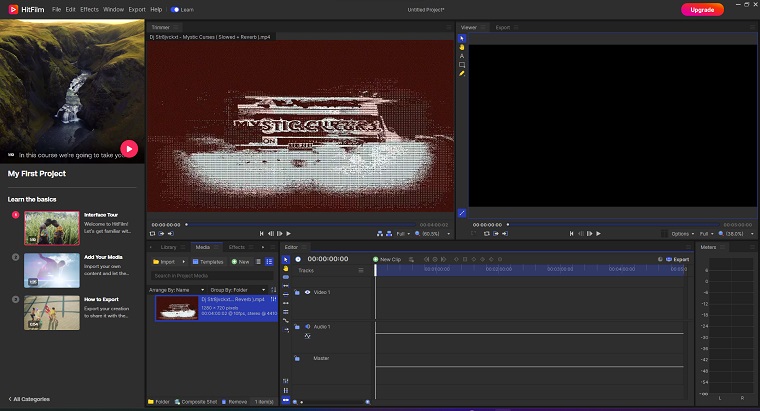Open the Viewer Options dropdown
The height and width of the screenshot is (411, 760).
click(x=682, y=234)
